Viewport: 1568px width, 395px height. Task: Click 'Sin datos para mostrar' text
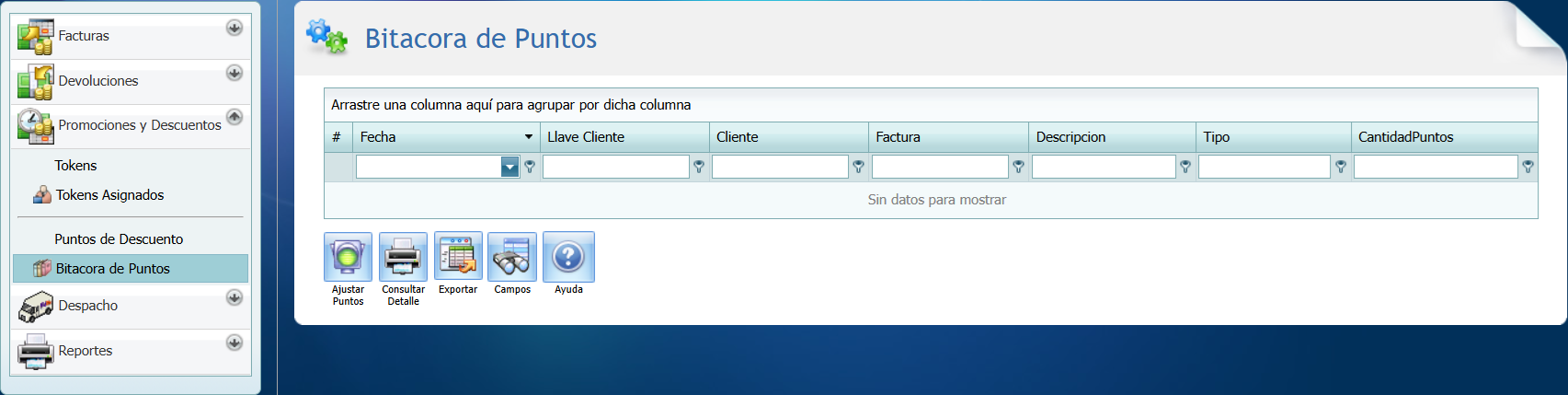937,200
